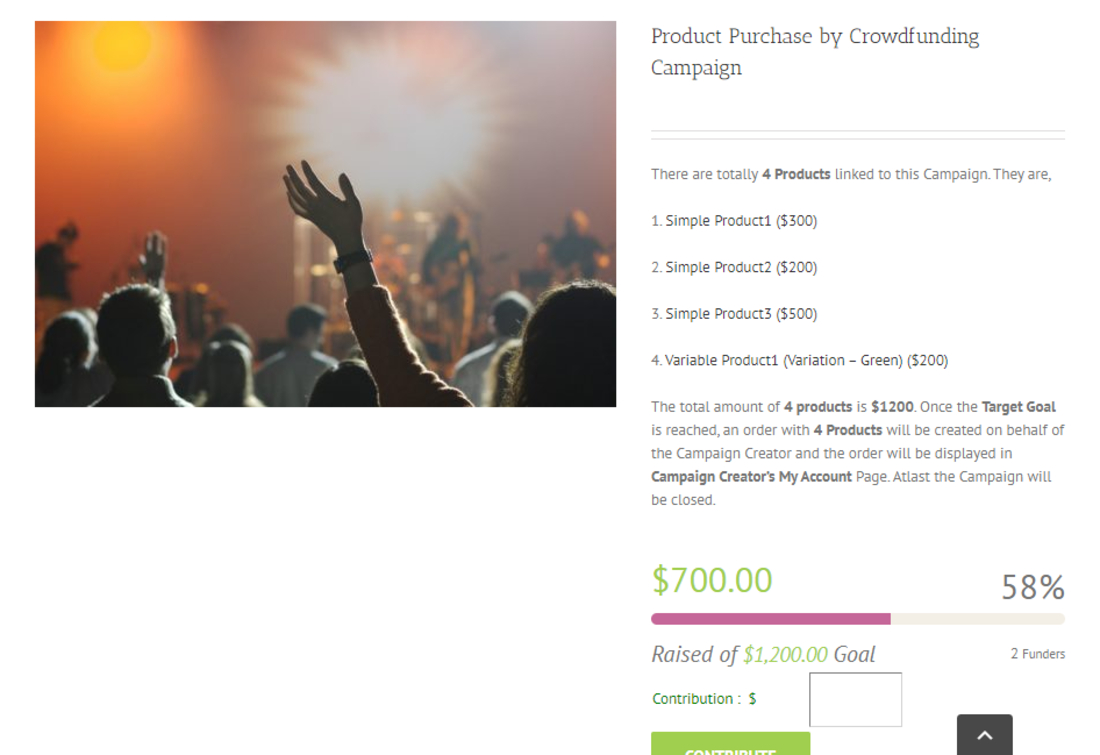The image size is (1100, 755).
Task: Click the bold "Target Goal" text
Action: [x=1018, y=407]
